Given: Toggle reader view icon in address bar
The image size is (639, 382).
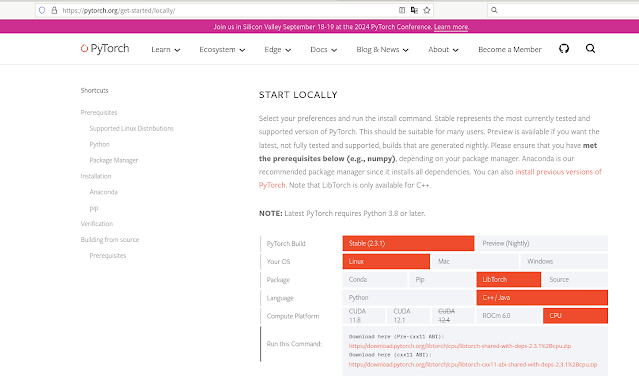Looking at the screenshot, I should 402,10.
